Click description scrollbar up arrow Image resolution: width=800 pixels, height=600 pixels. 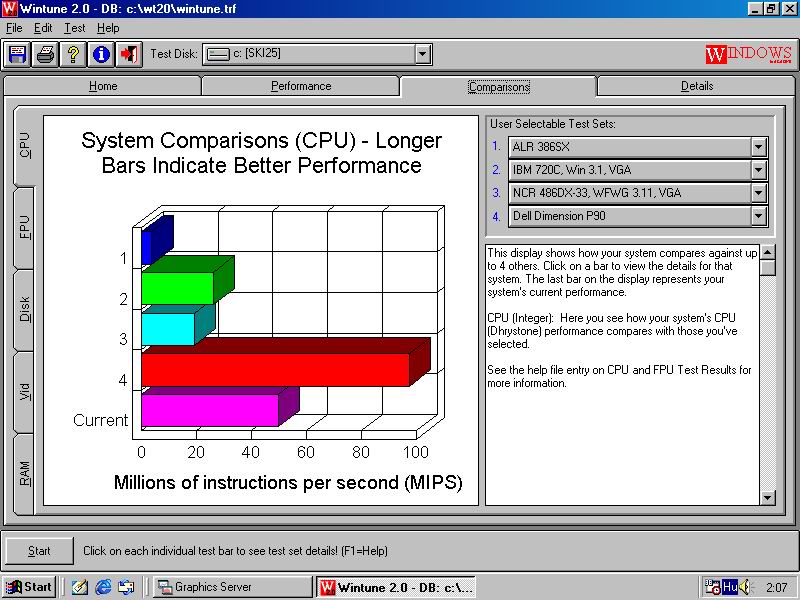[x=767, y=252]
